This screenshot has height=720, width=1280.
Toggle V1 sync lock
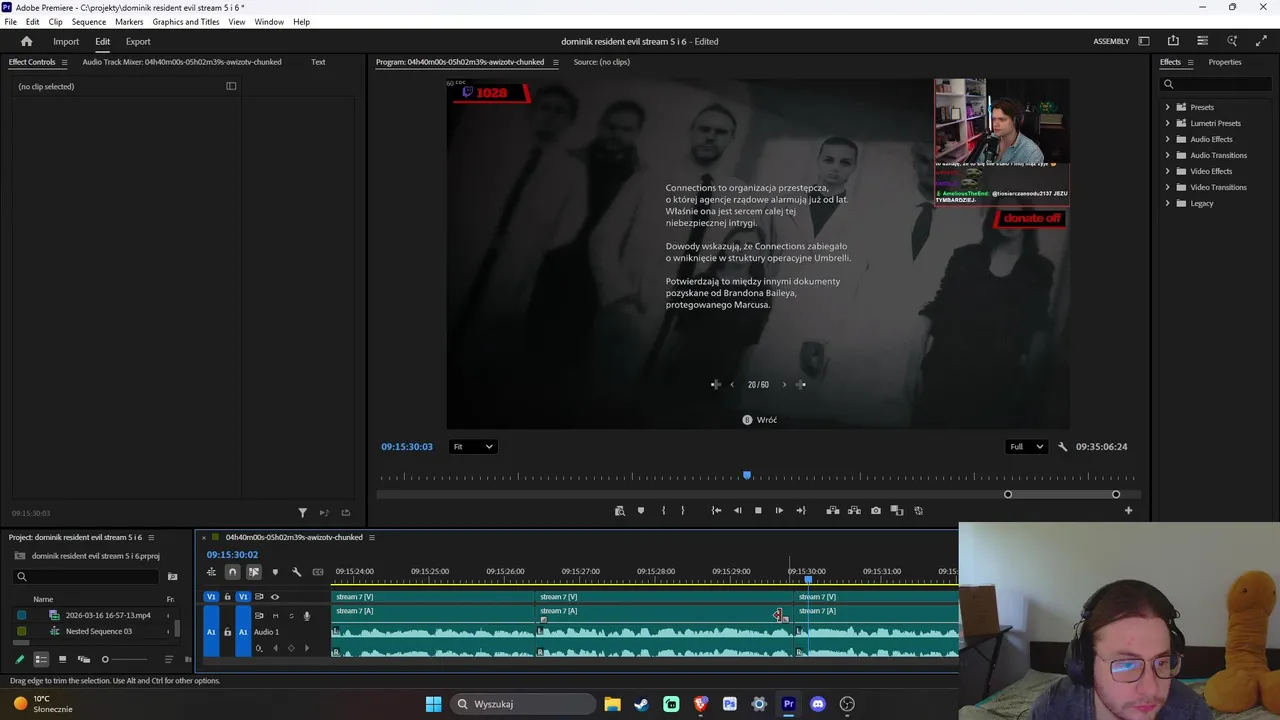(259, 597)
